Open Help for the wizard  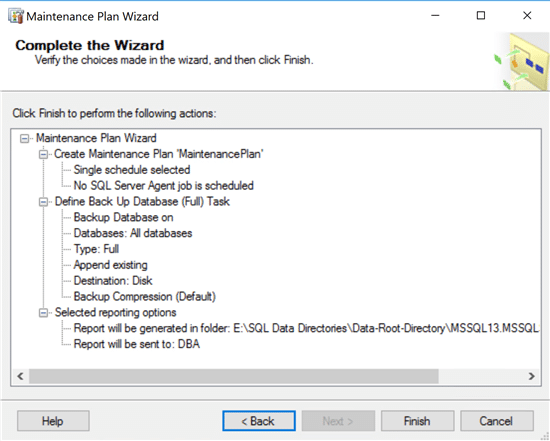[x=53, y=421]
